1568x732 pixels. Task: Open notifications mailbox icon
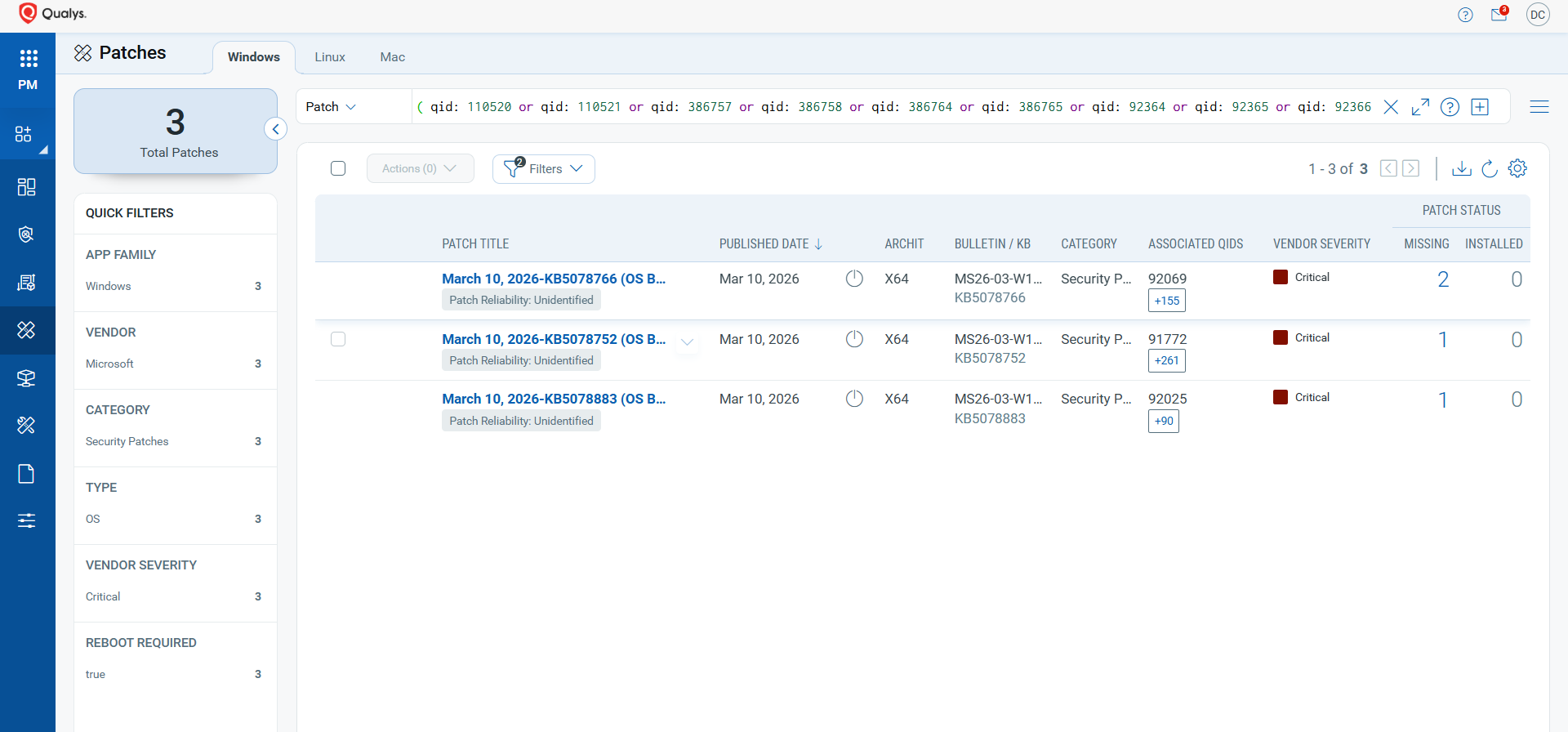coord(1499,15)
